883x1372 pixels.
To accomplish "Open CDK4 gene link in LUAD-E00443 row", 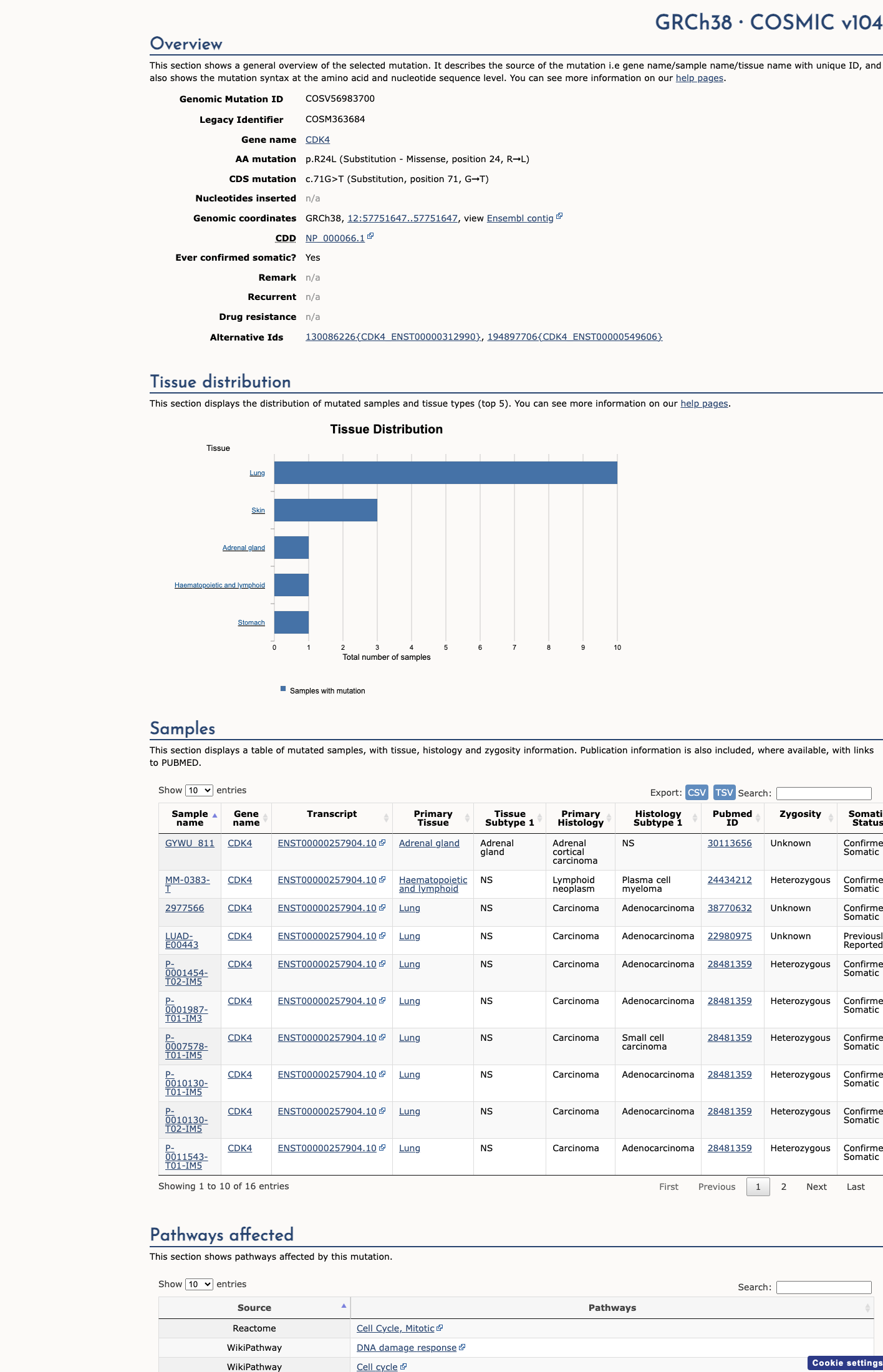I will [x=239, y=936].
